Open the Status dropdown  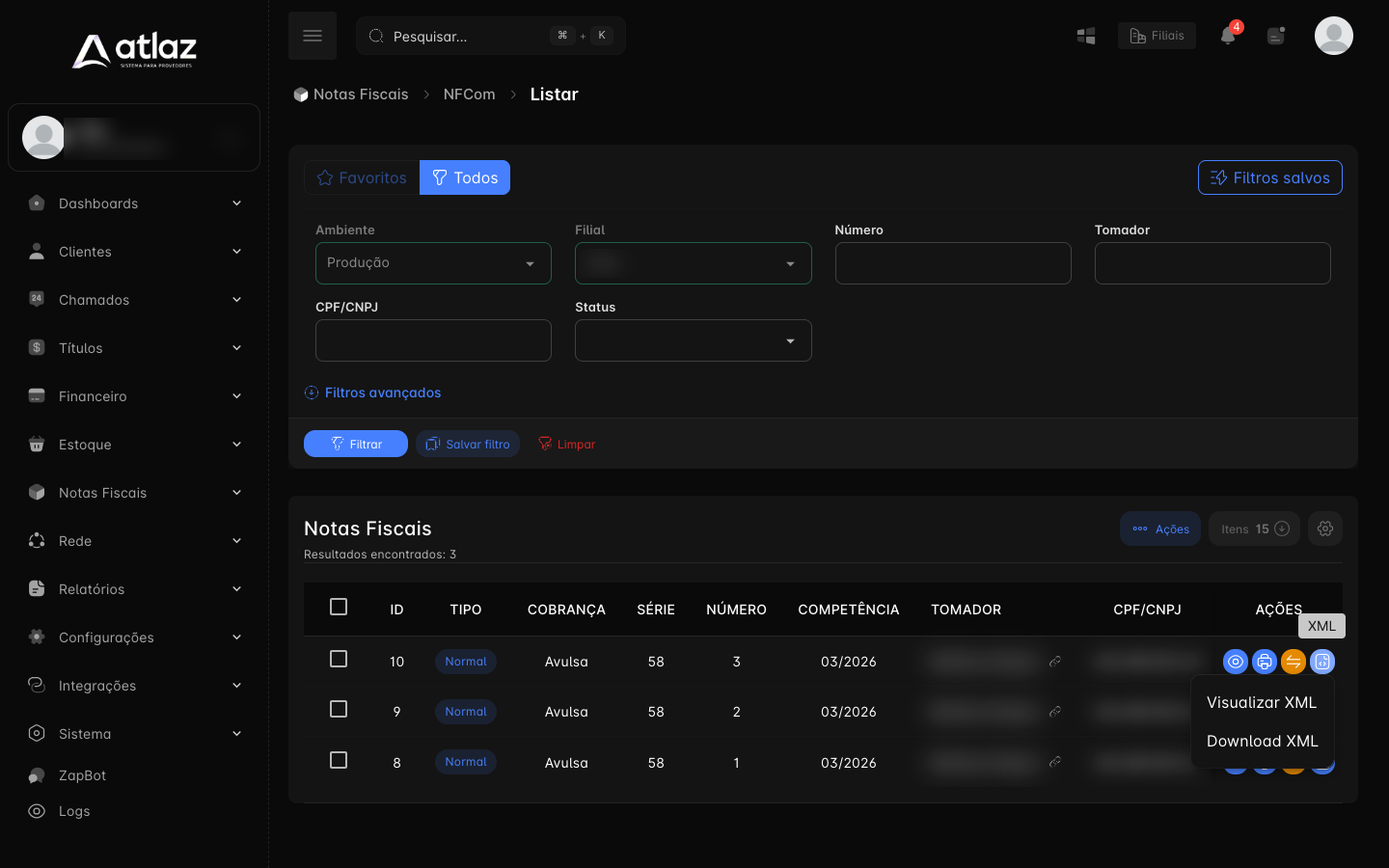pos(694,340)
